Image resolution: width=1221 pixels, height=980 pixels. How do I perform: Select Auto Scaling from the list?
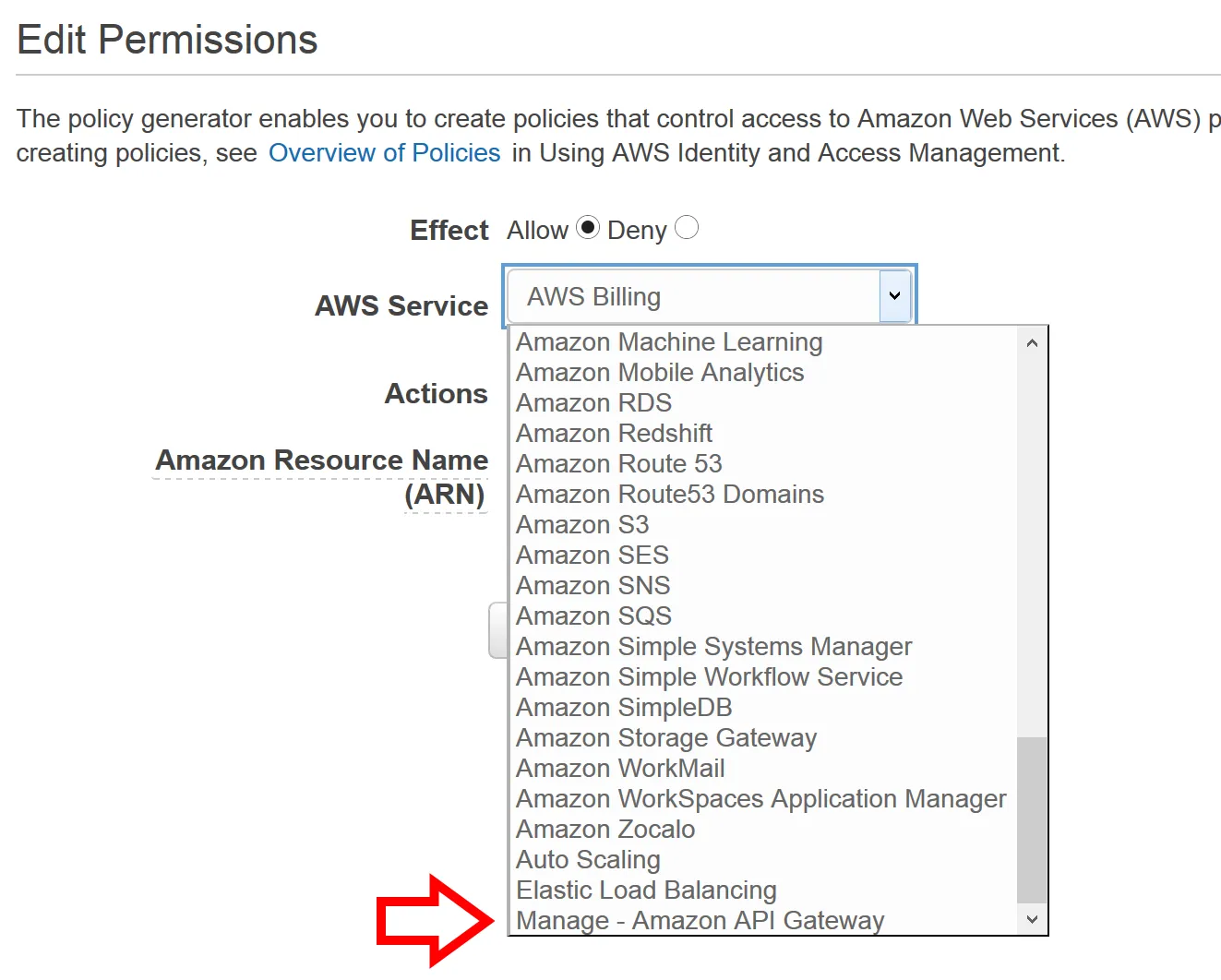coord(588,860)
